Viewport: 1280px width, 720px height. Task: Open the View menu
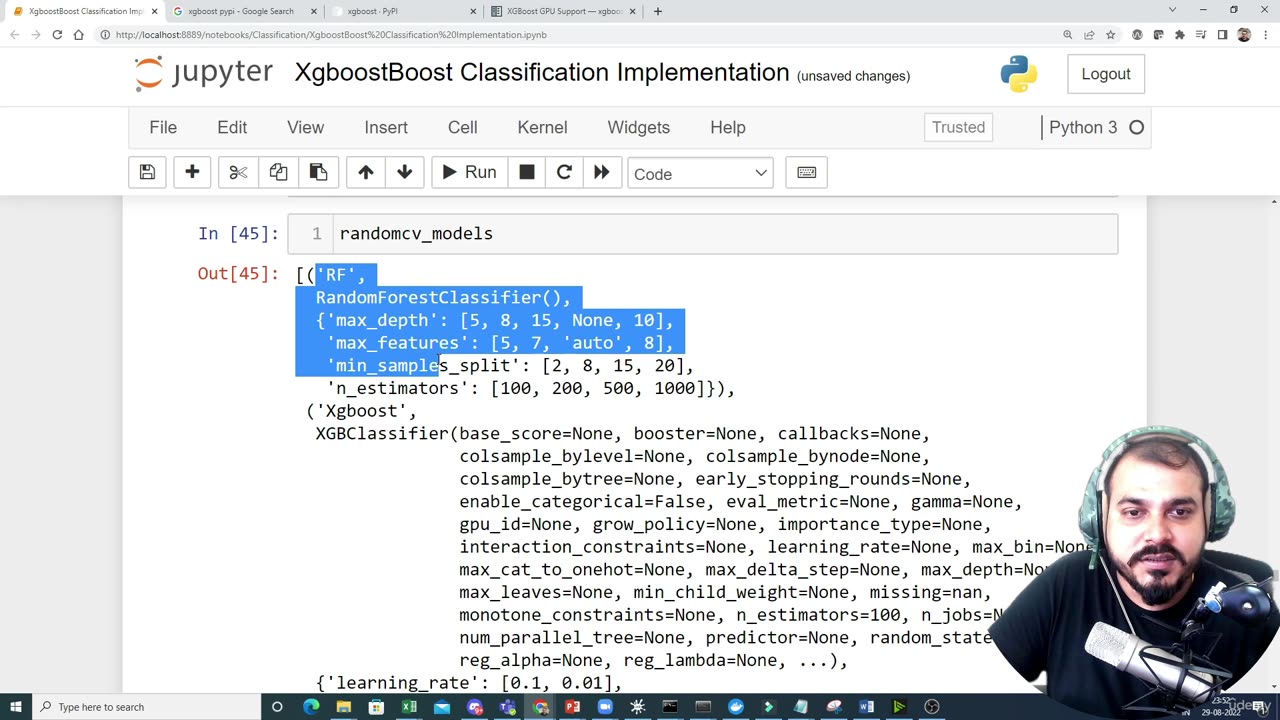click(x=306, y=127)
